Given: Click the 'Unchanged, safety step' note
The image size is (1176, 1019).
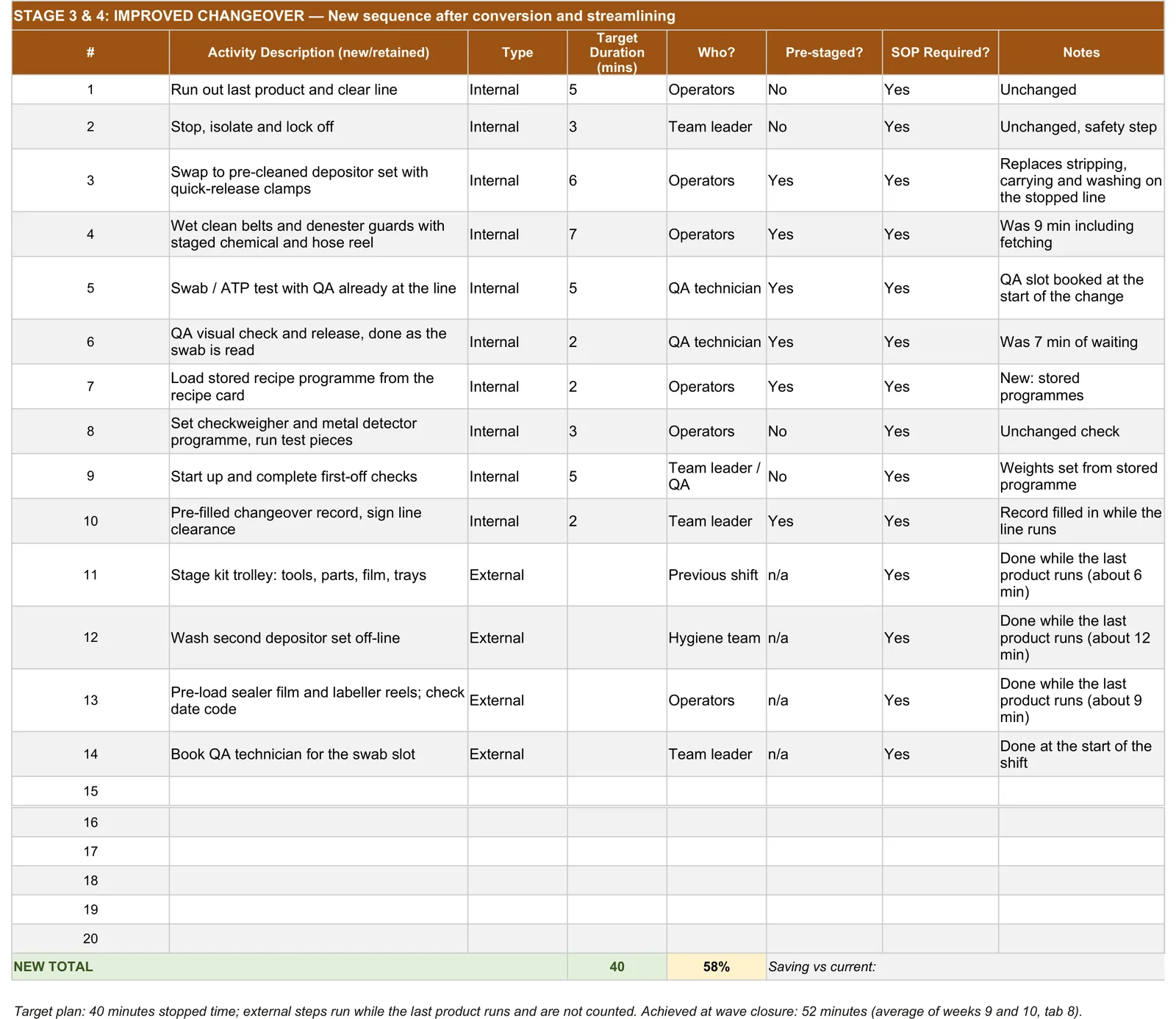Looking at the screenshot, I should 1081,126.
